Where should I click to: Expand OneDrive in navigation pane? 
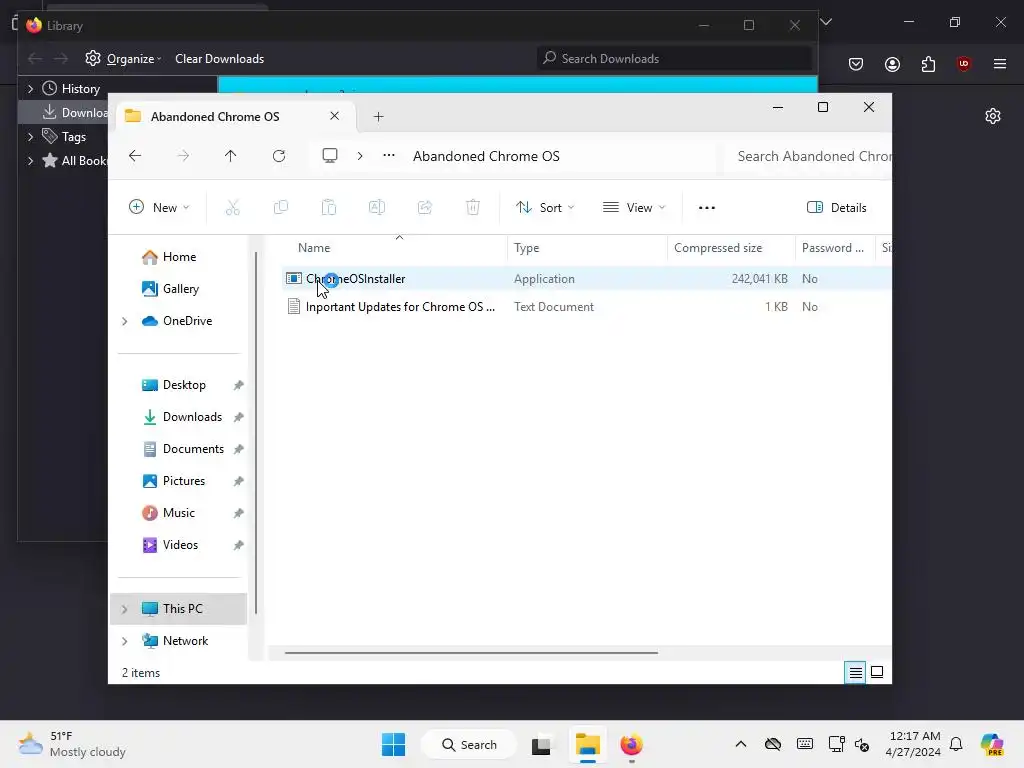pos(125,321)
